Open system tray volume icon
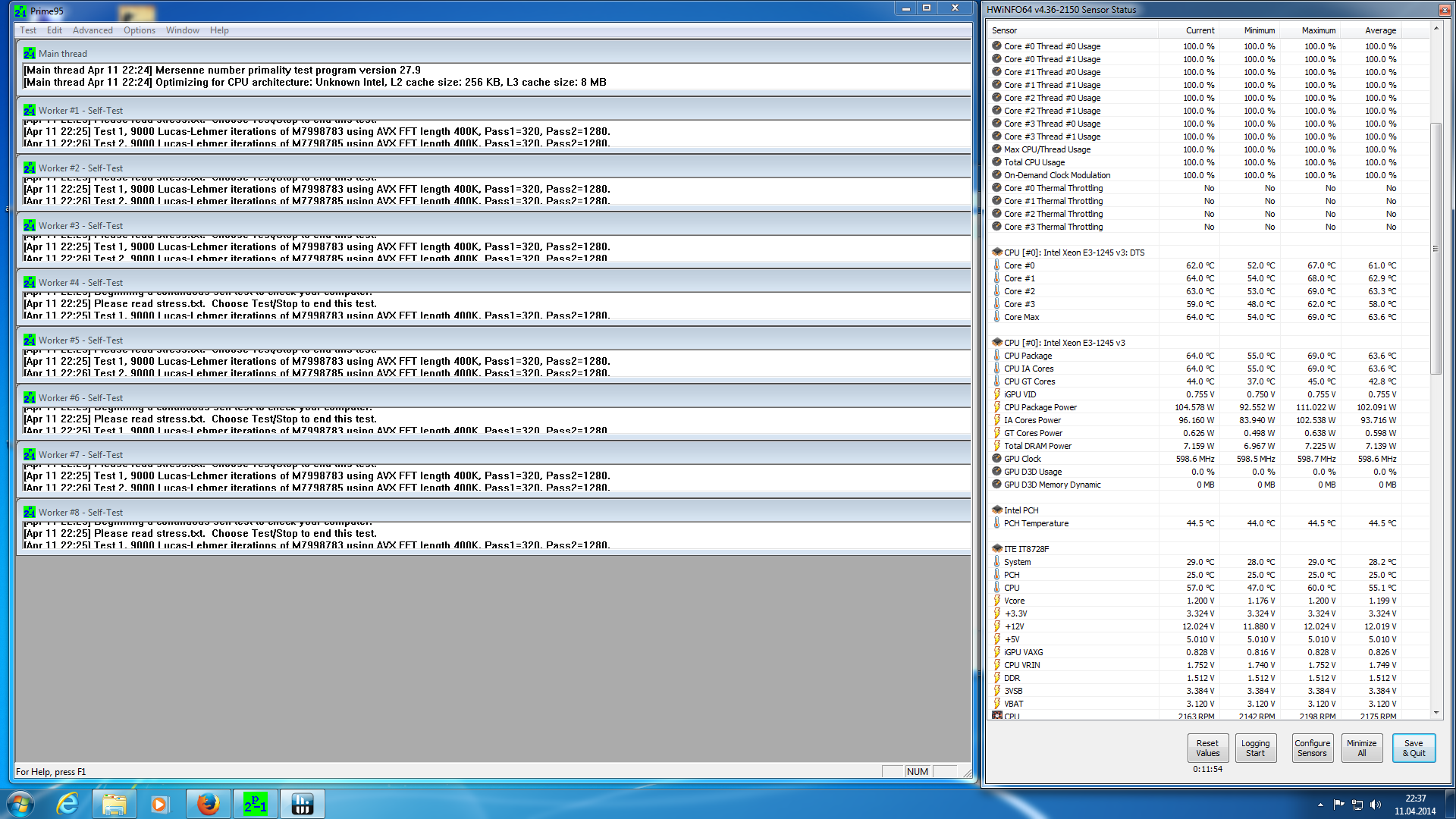Image resolution: width=1456 pixels, height=819 pixels. tap(1376, 805)
